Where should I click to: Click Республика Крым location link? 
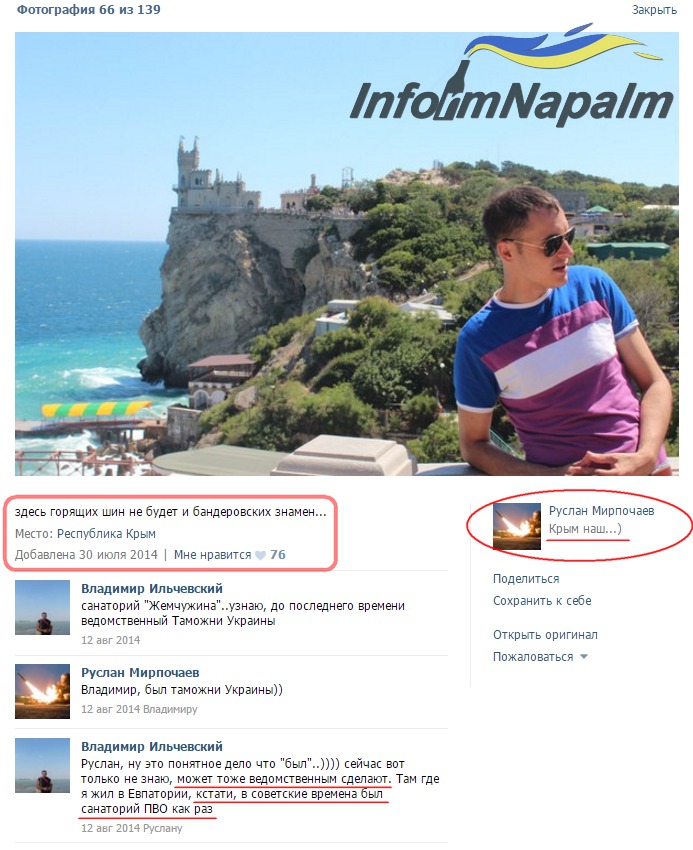[106, 533]
